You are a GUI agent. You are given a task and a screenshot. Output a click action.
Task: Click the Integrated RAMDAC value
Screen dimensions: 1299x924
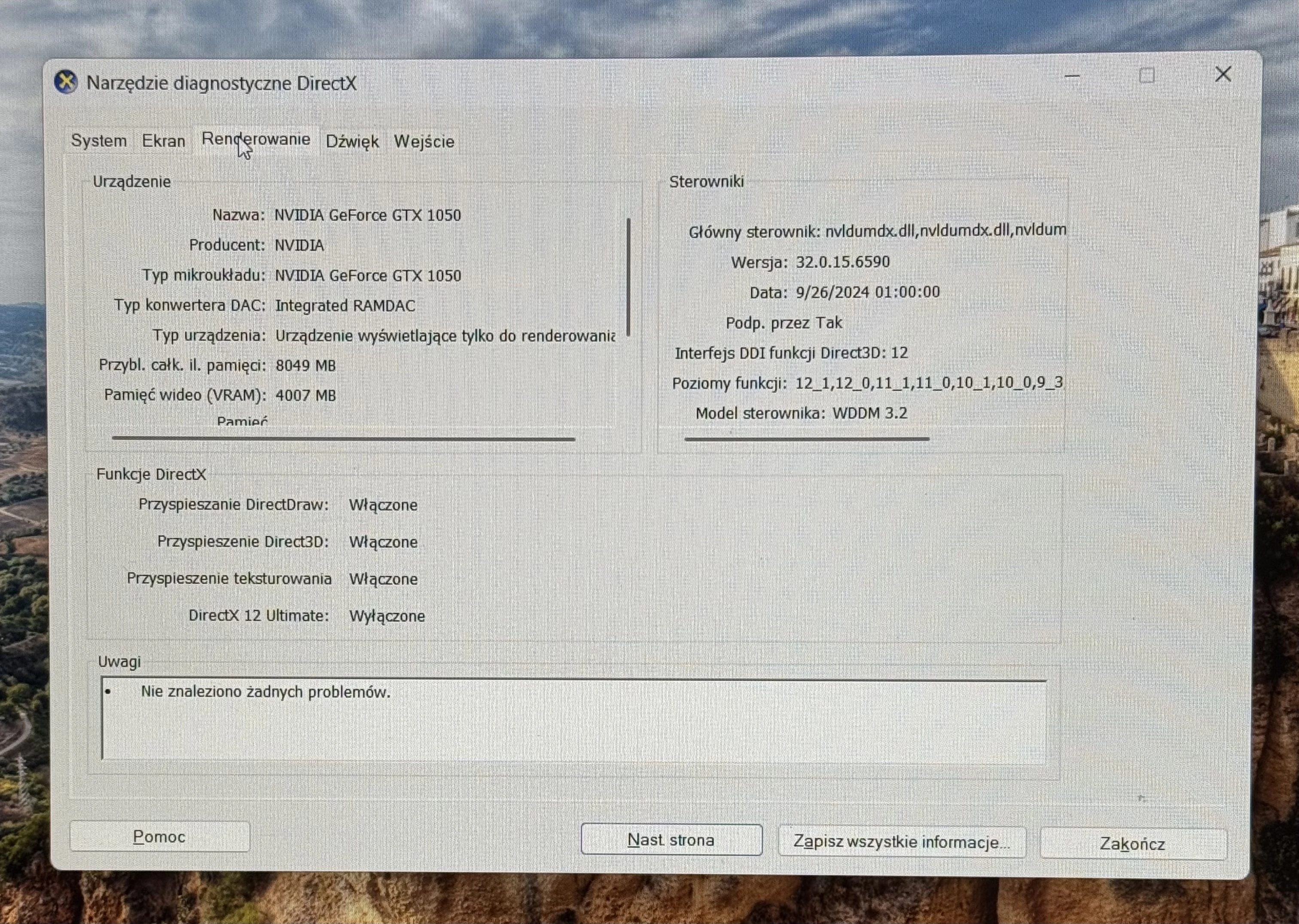pos(345,305)
